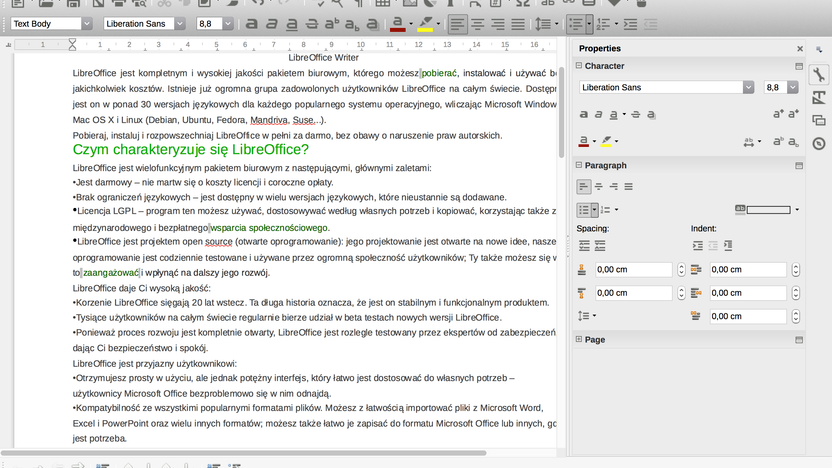Viewport: 832px width, 468px height.
Task: Expand the Page section
Action: tap(579, 339)
